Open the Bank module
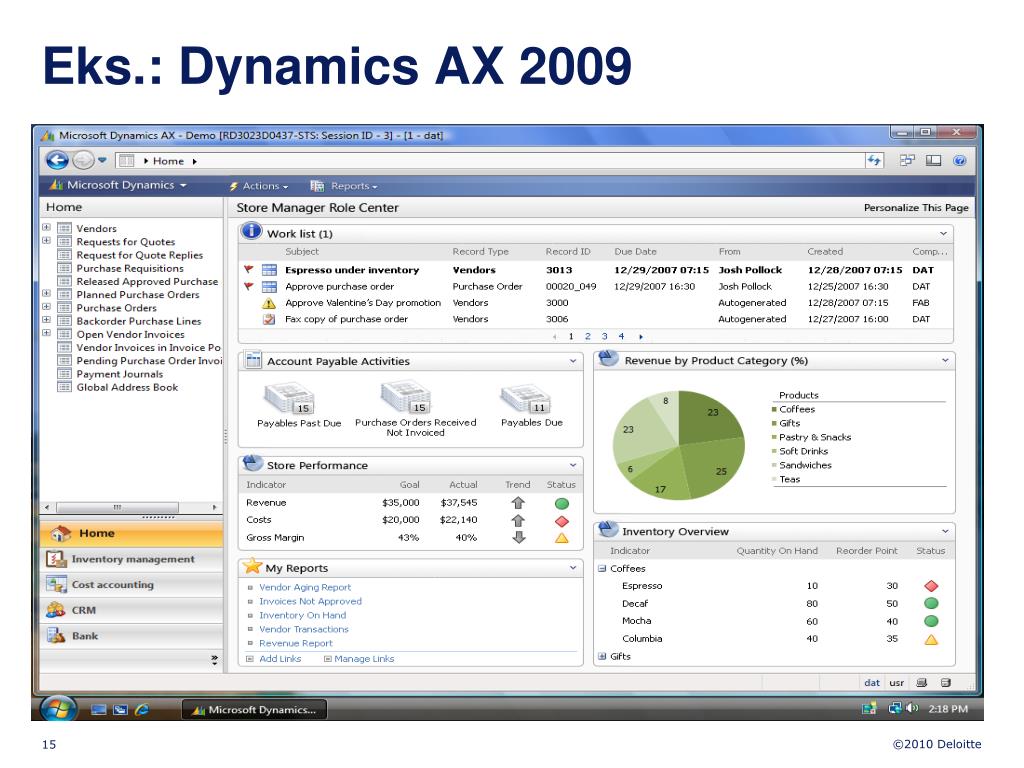Image resolution: width=1024 pixels, height=768 pixels. click(x=131, y=636)
